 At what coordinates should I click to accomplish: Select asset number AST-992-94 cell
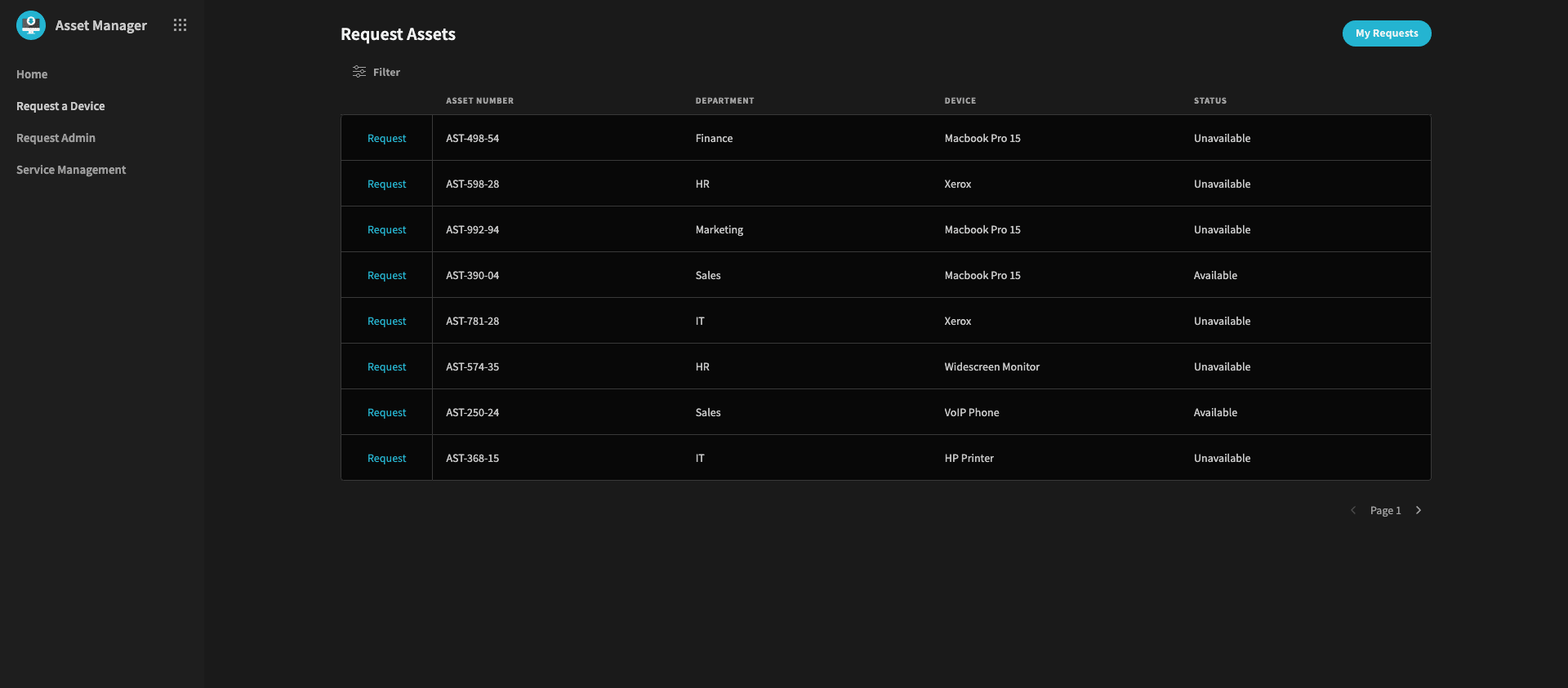[472, 229]
